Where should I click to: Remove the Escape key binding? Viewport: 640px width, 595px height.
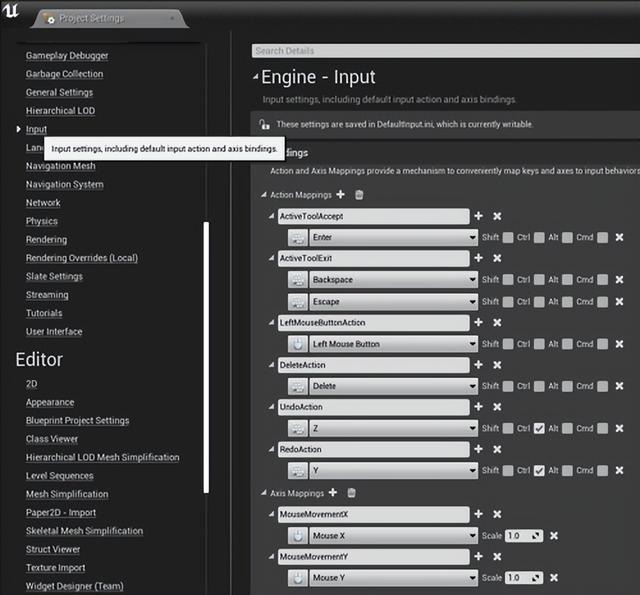[x=619, y=302]
